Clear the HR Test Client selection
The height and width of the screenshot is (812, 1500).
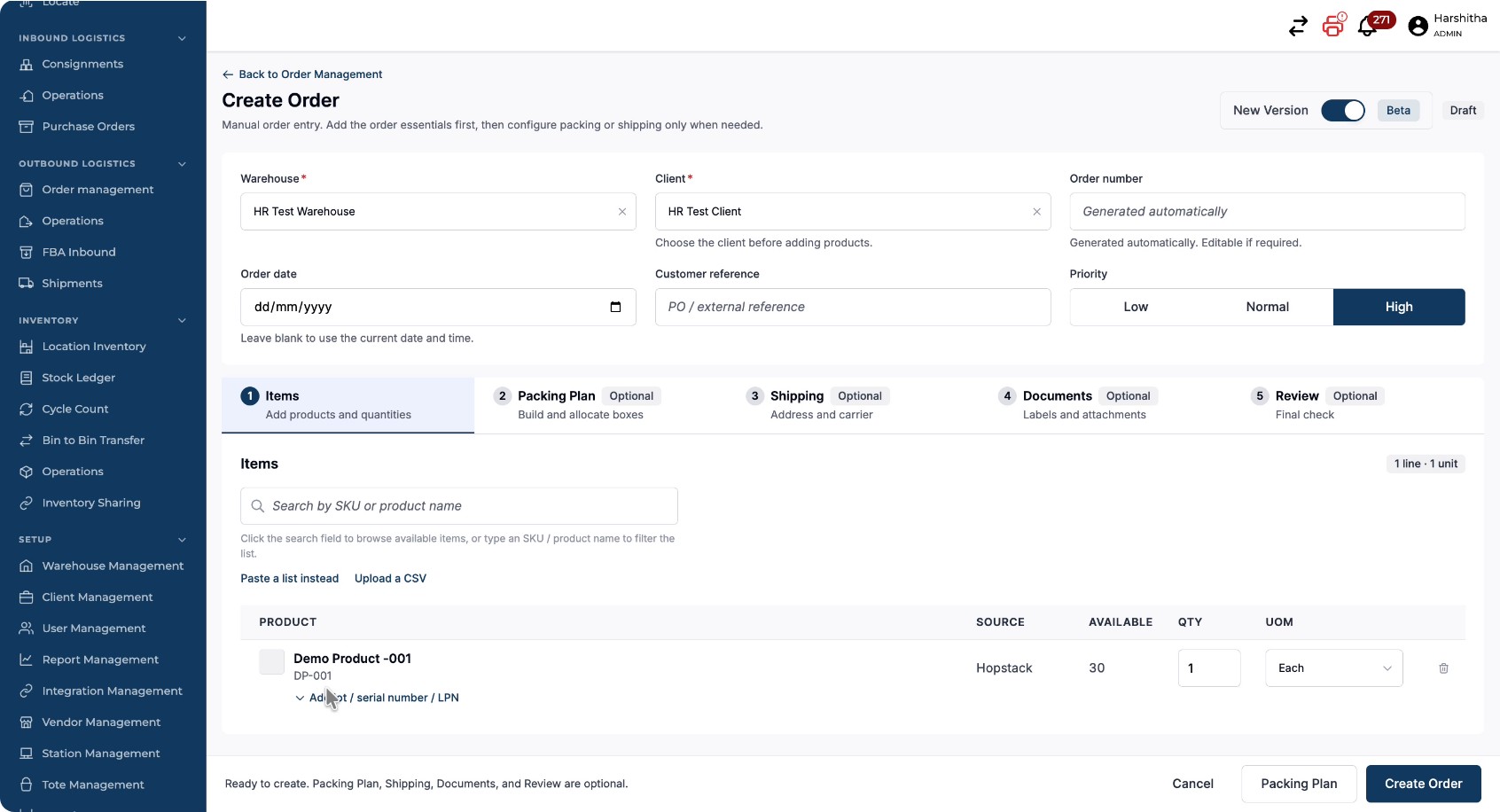point(1036,212)
